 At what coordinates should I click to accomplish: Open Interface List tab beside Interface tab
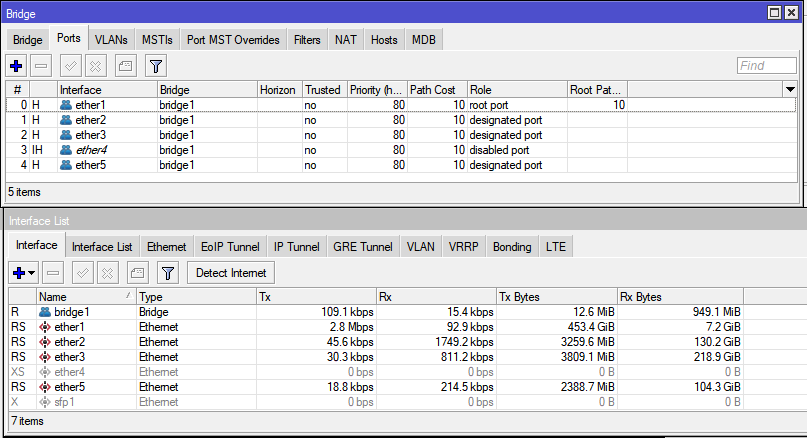[x=102, y=247]
